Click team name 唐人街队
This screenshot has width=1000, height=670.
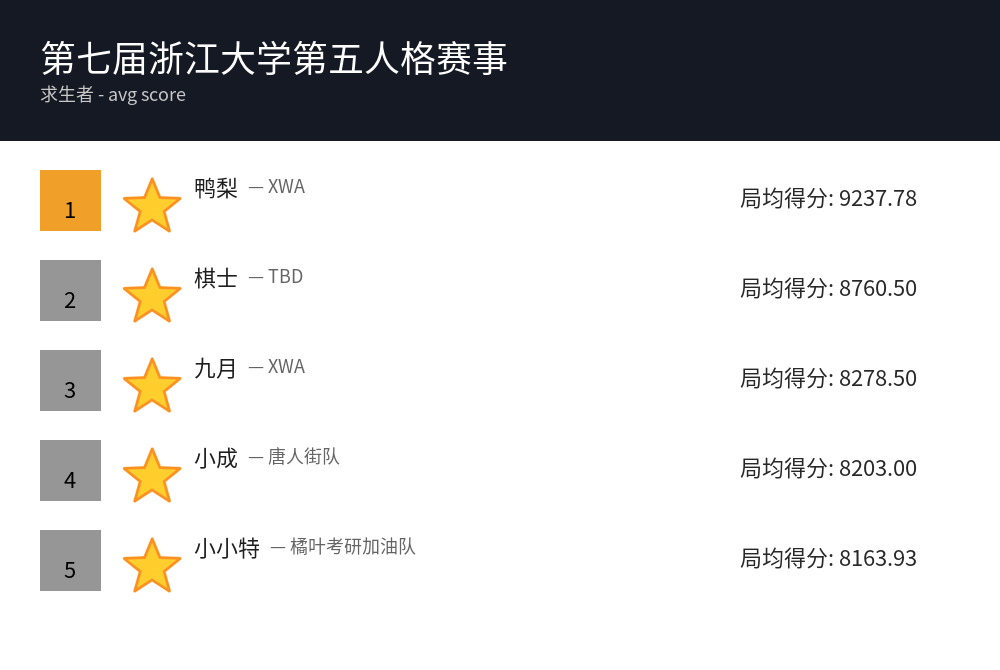point(303,457)
